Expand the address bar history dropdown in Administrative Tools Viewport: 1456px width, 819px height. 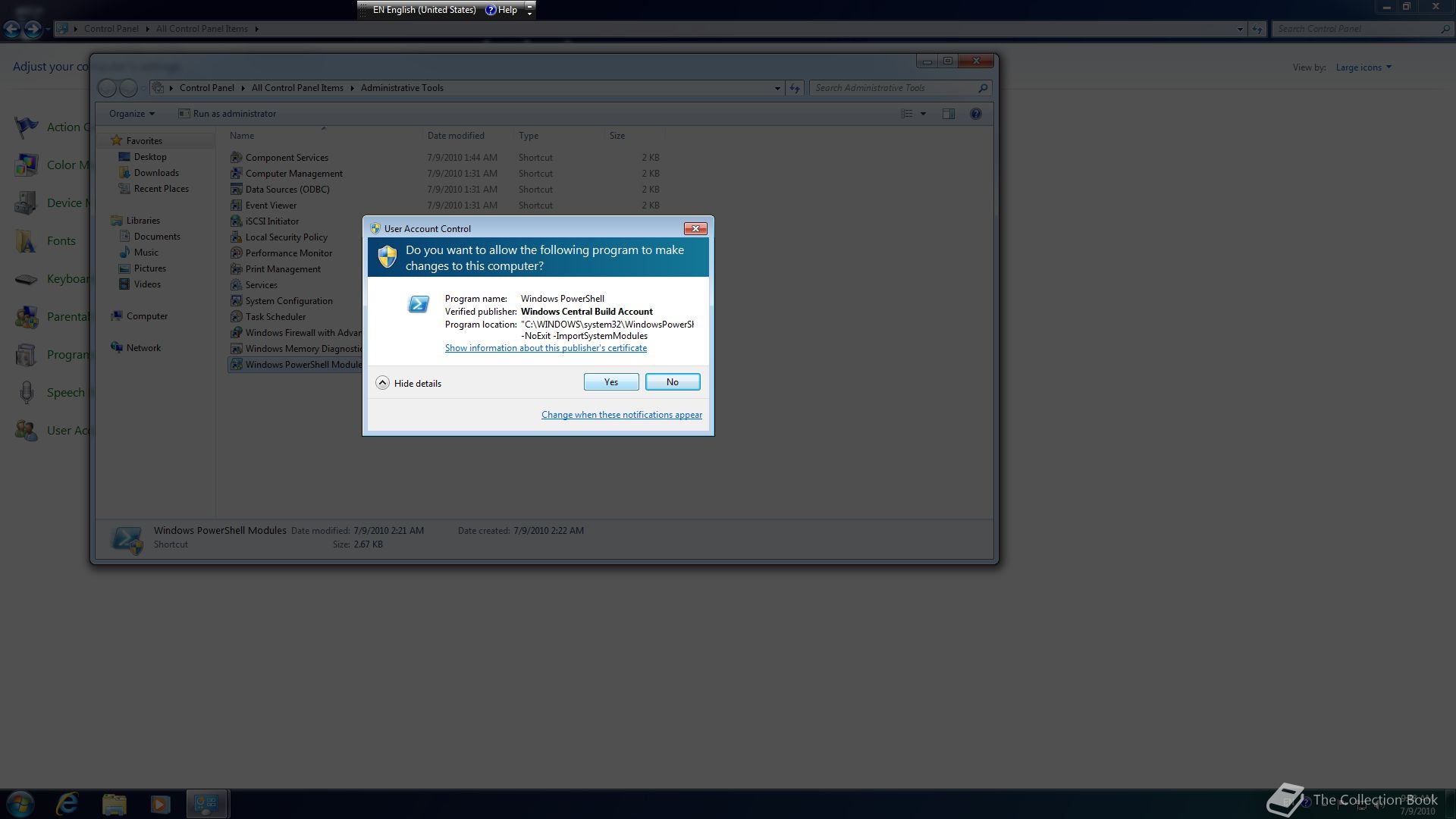(x=777, y=88)
